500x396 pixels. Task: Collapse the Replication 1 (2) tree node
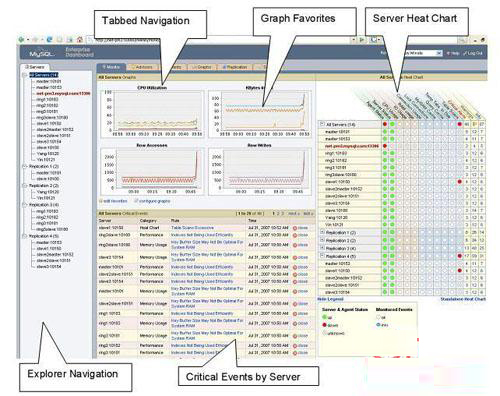tap(24, 166)
